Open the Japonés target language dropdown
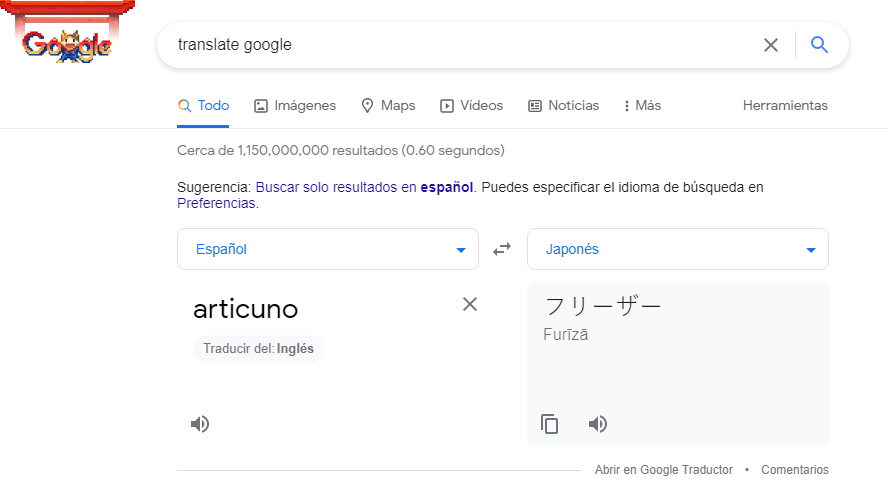Image resolution: width=888 pixels, height=494 pixels. [x=678, y=249]
